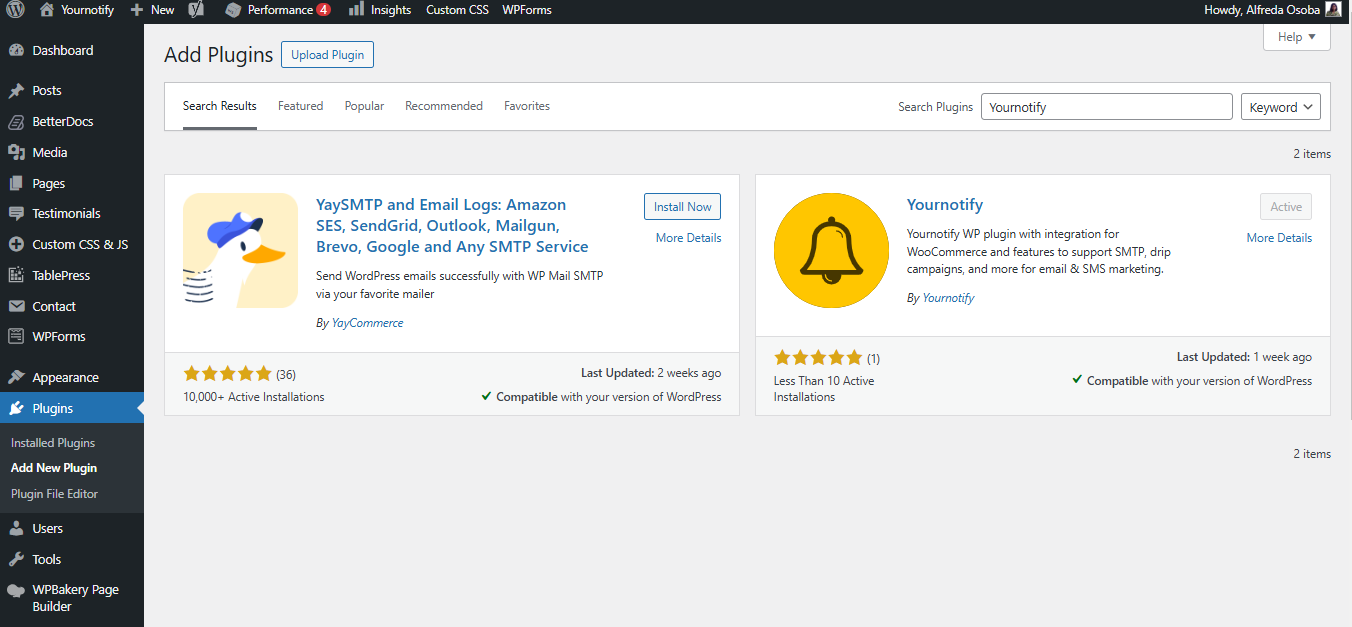Viewport: 1352px width, 627px height.
Task: Click the Contact envelope icon
Action: 16,307
